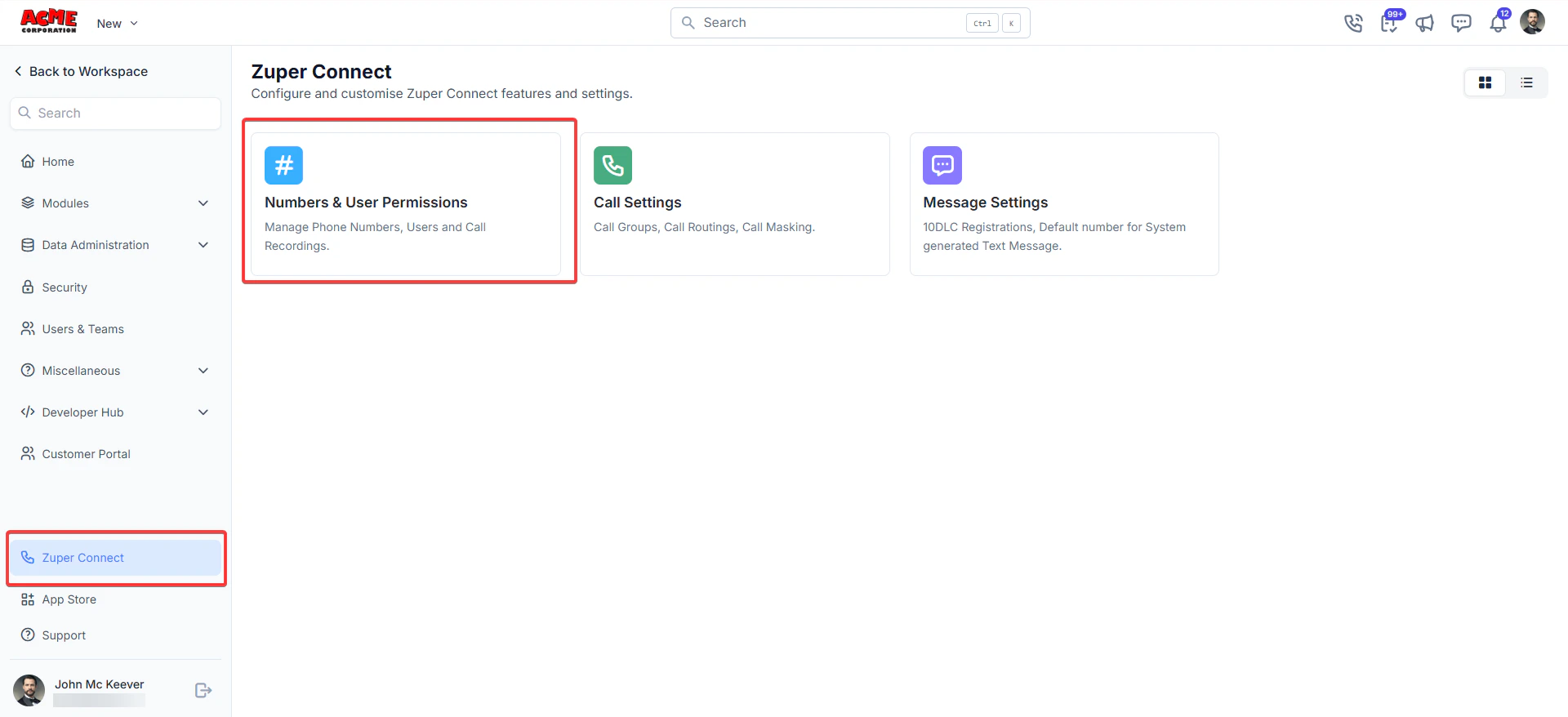
Task: Click the logout icon beside John Mc Keever
Action: (203, 691)
